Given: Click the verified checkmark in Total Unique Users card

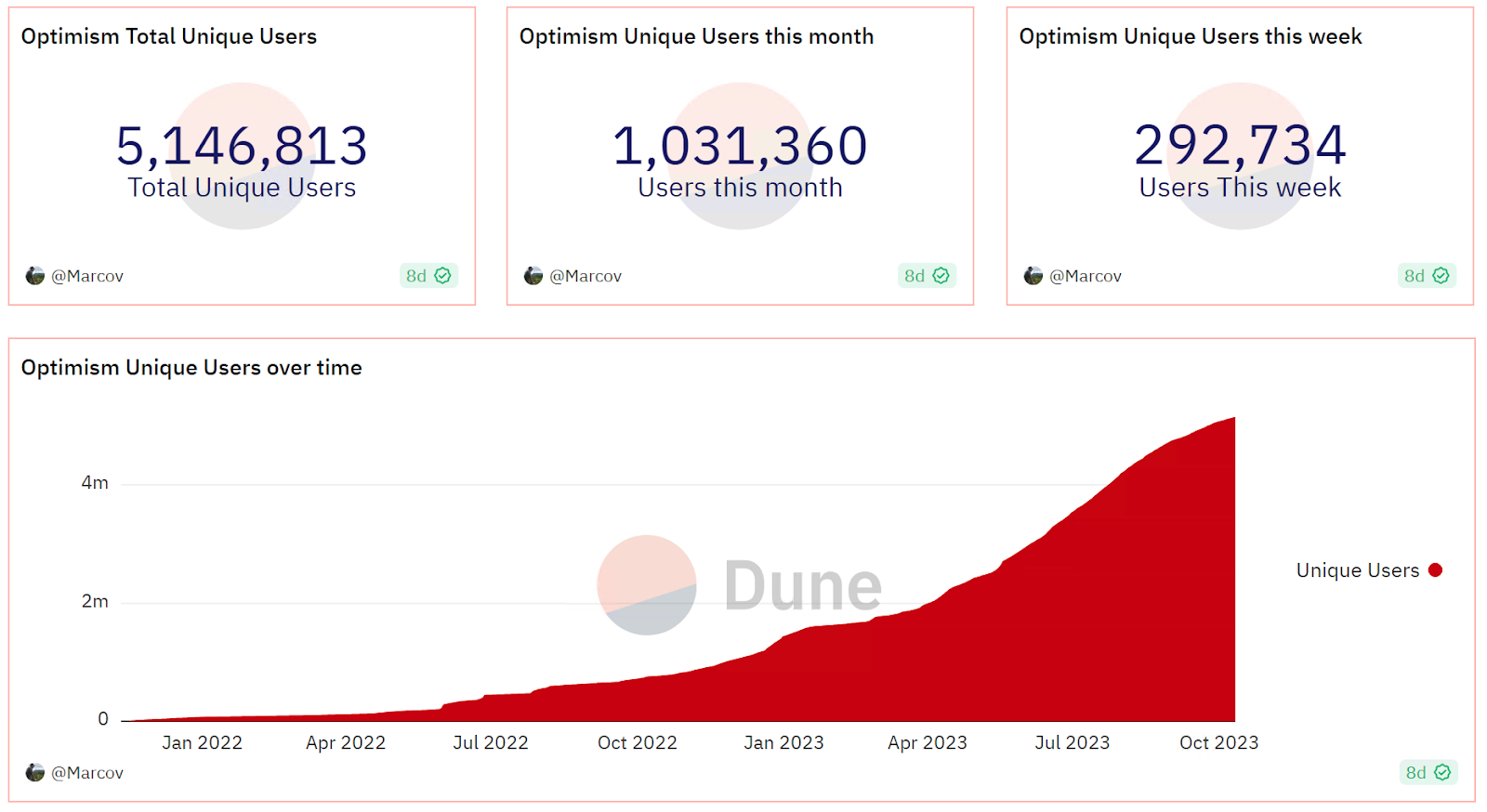Looking at the screenshot, I should tap(443, 276).
